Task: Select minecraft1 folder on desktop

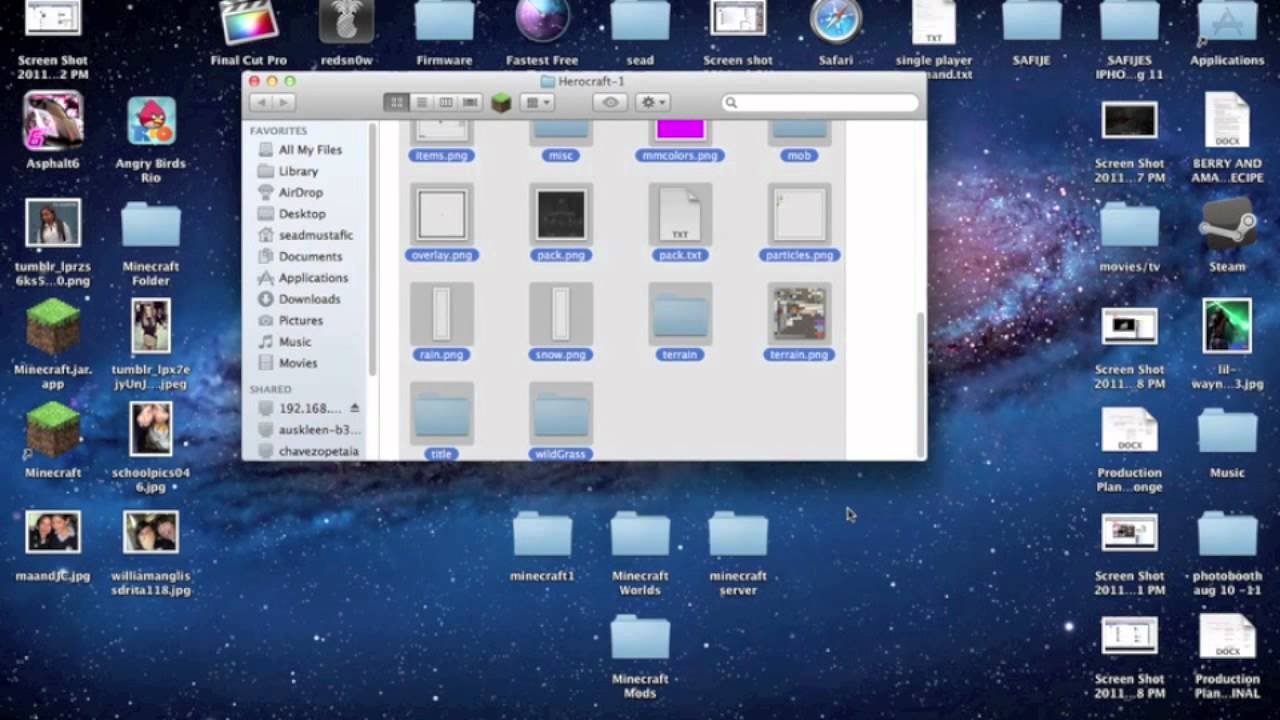Action: [x=542, y=535]
